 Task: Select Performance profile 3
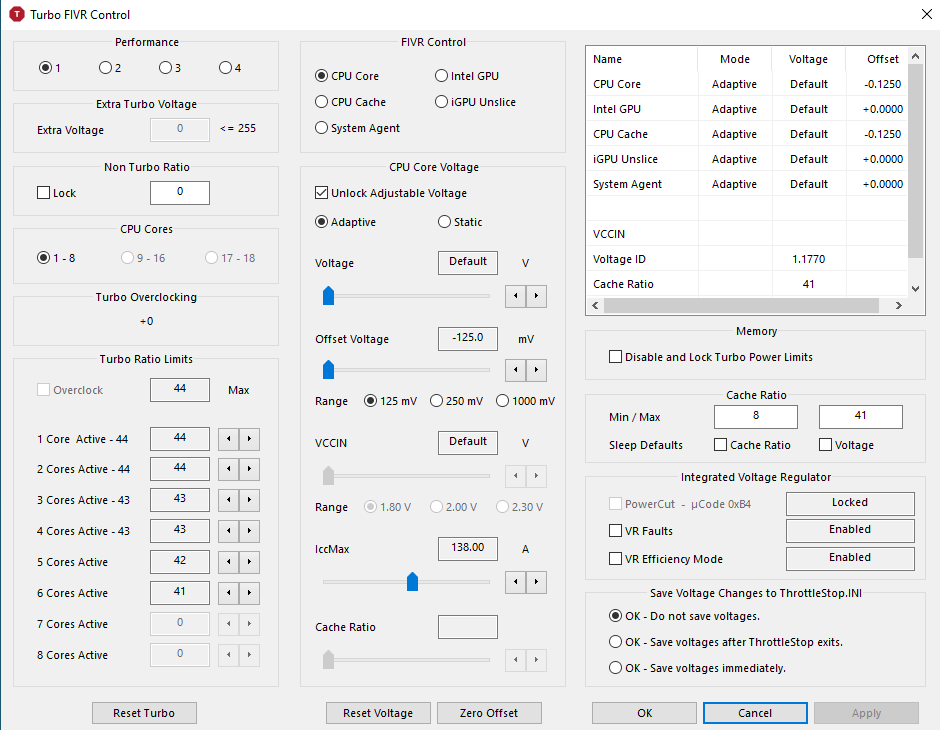(170, 68)
